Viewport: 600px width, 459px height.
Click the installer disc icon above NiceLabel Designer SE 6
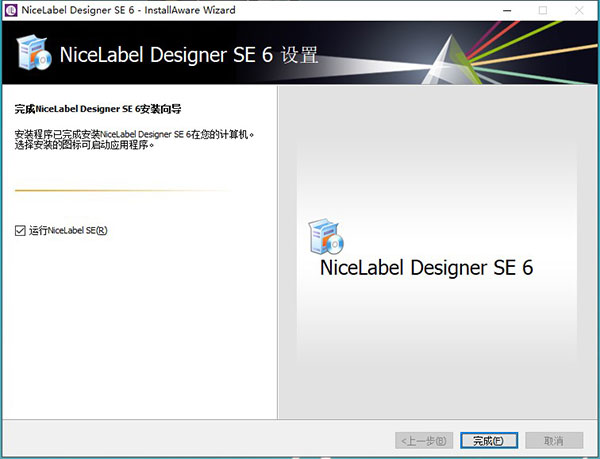(326, 236)
